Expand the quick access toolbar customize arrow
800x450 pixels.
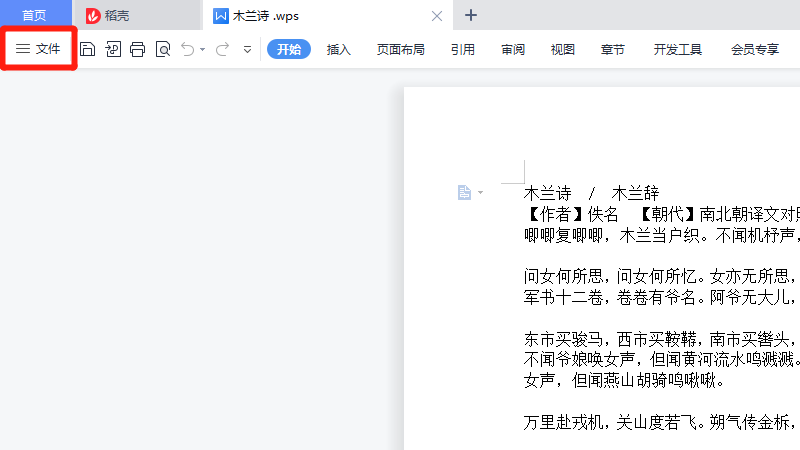click(247, 49)
